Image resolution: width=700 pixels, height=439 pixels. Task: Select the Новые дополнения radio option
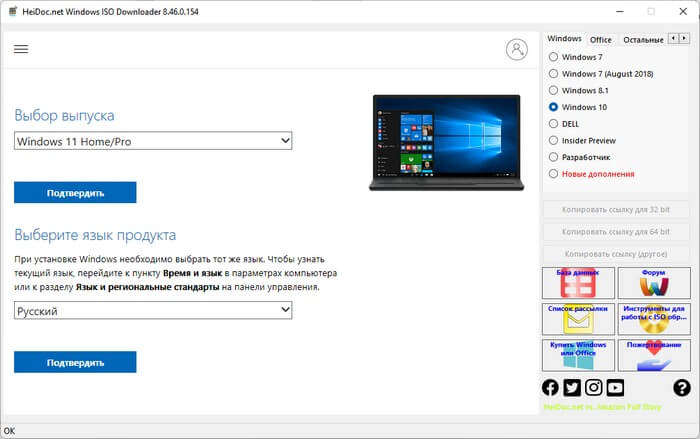point(592,174)
